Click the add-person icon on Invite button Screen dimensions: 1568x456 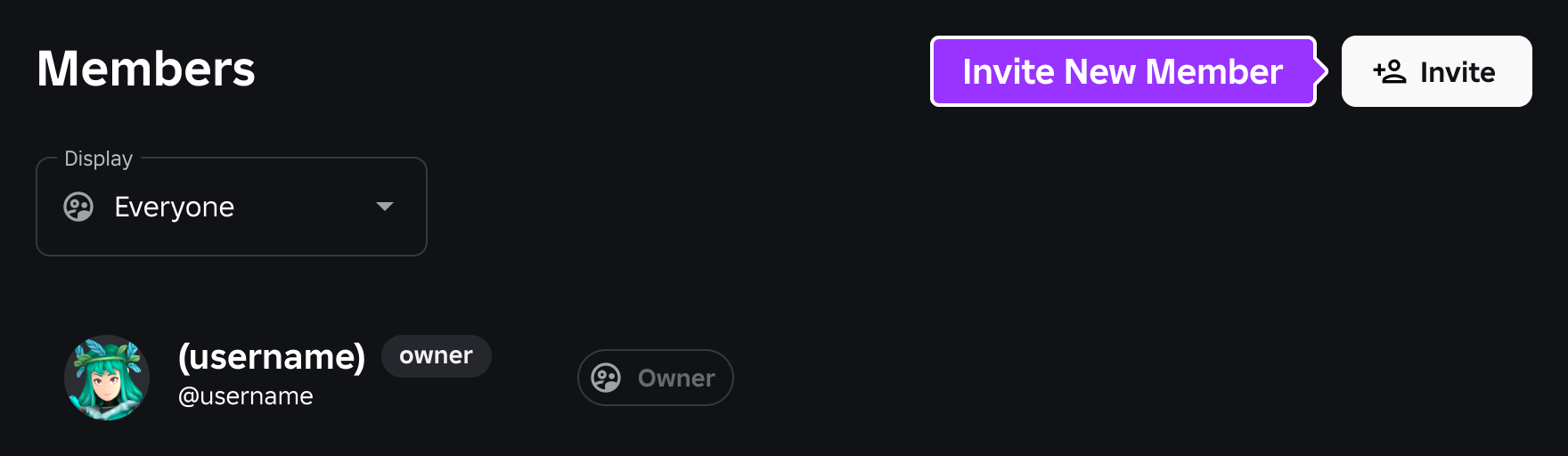pos(1390,71)
